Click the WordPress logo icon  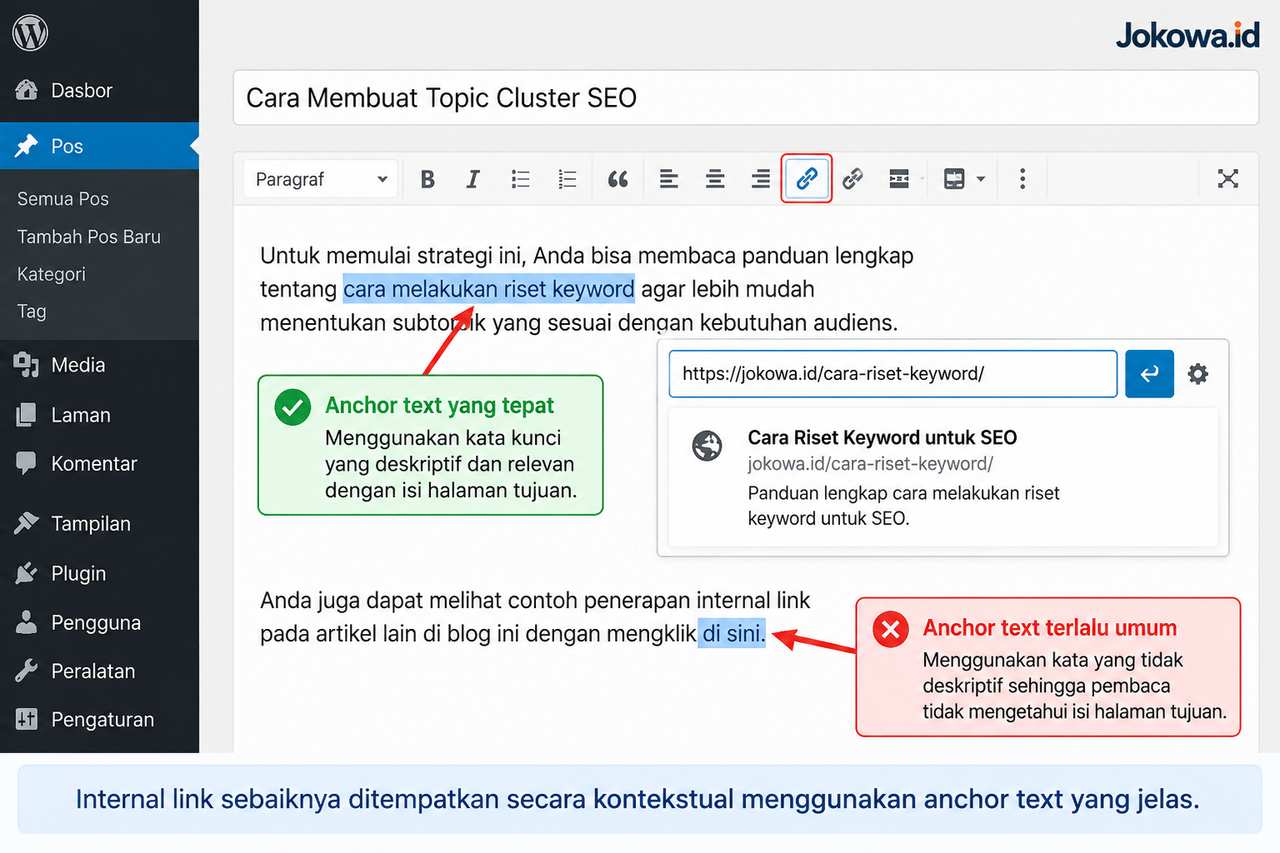click(x=30, y=34)
